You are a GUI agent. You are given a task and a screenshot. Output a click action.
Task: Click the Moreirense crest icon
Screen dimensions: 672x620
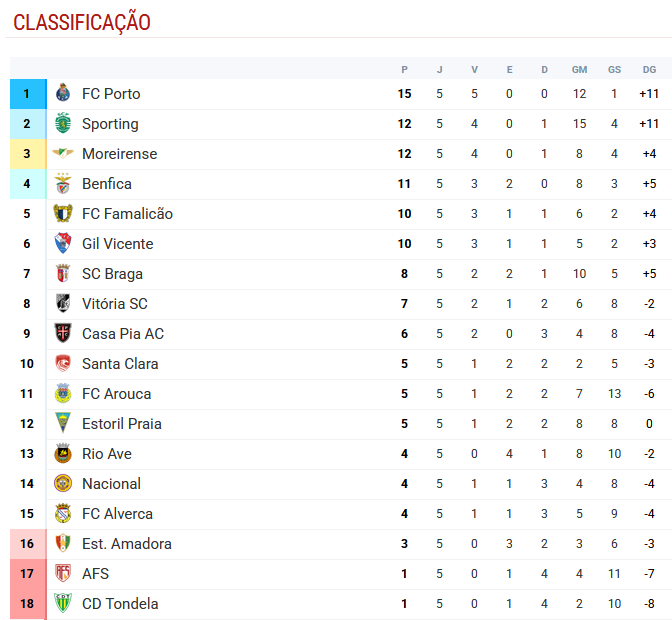click(x=63, y=154)
